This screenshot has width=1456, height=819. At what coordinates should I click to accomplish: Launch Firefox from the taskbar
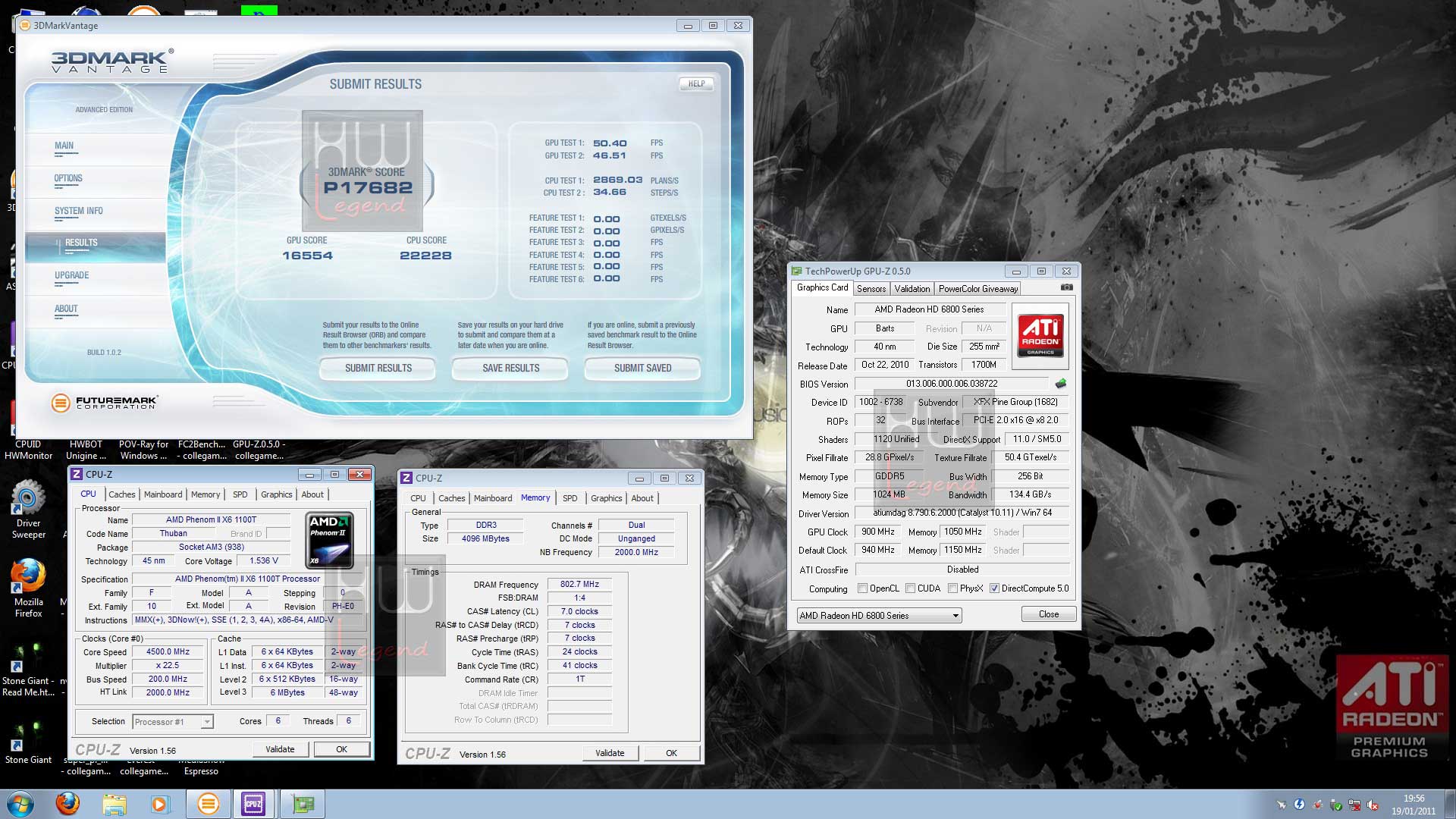click(x=67, y=804)
